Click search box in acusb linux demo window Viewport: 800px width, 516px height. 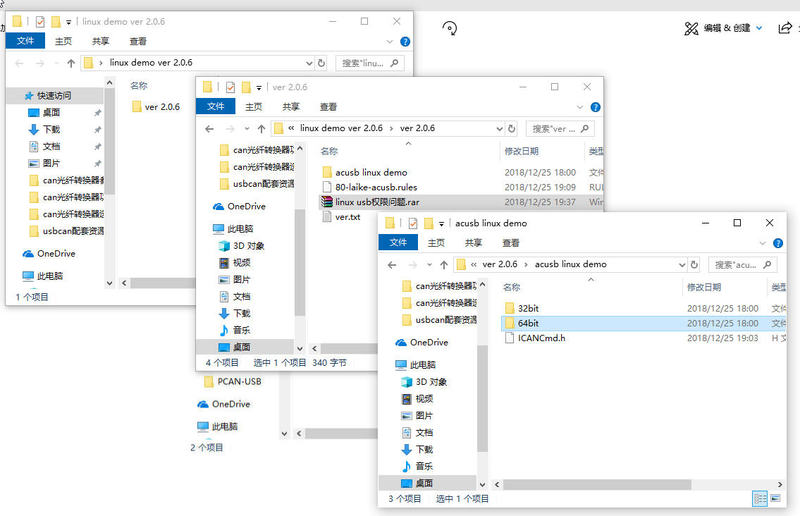743,265
